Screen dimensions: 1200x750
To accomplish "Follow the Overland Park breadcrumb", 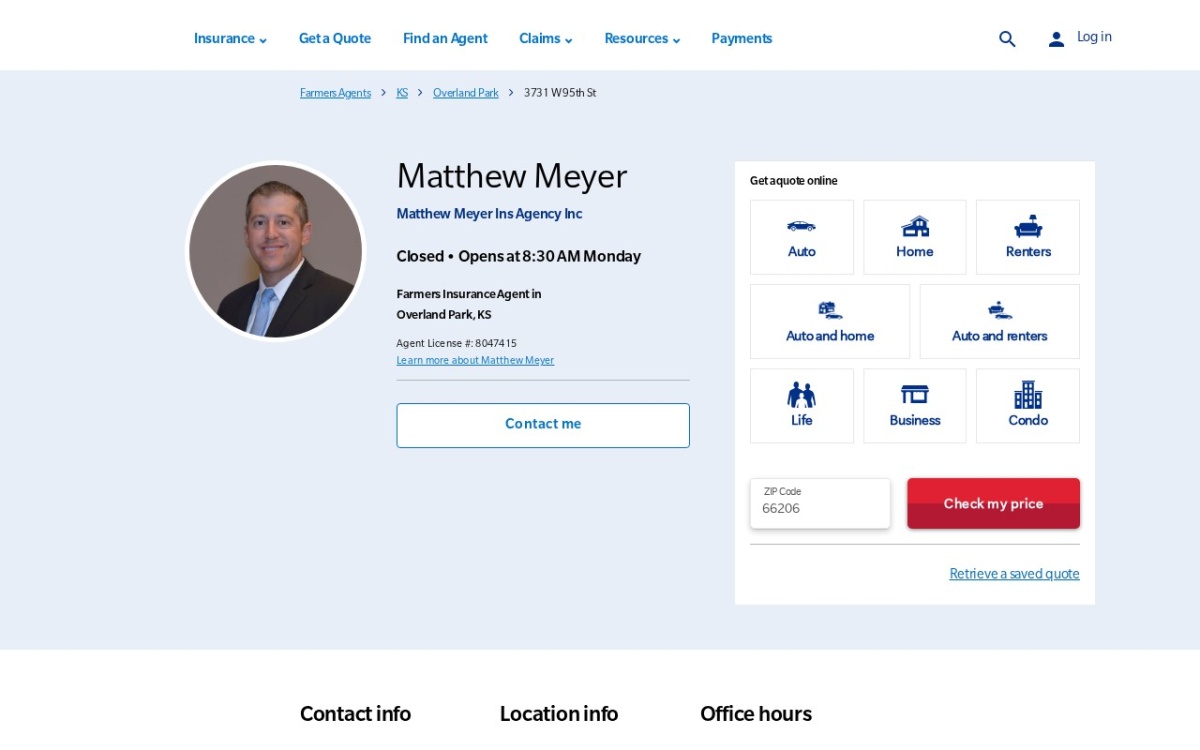I will [x=466, y=93].
